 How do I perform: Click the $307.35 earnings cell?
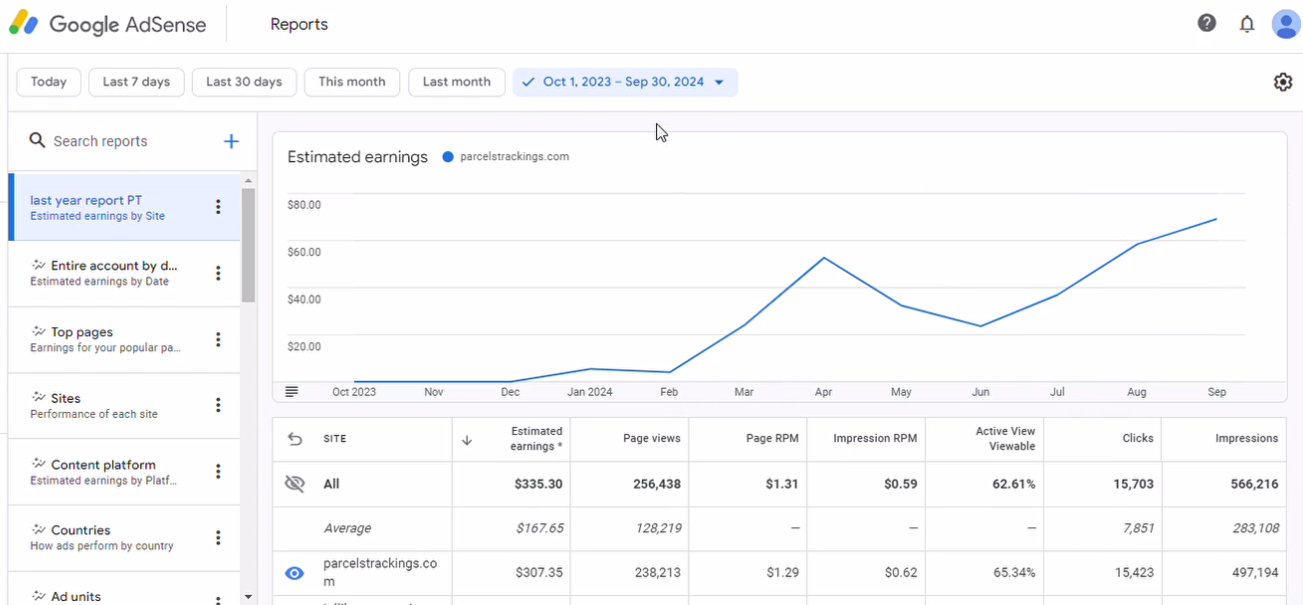tap(539, 573)
